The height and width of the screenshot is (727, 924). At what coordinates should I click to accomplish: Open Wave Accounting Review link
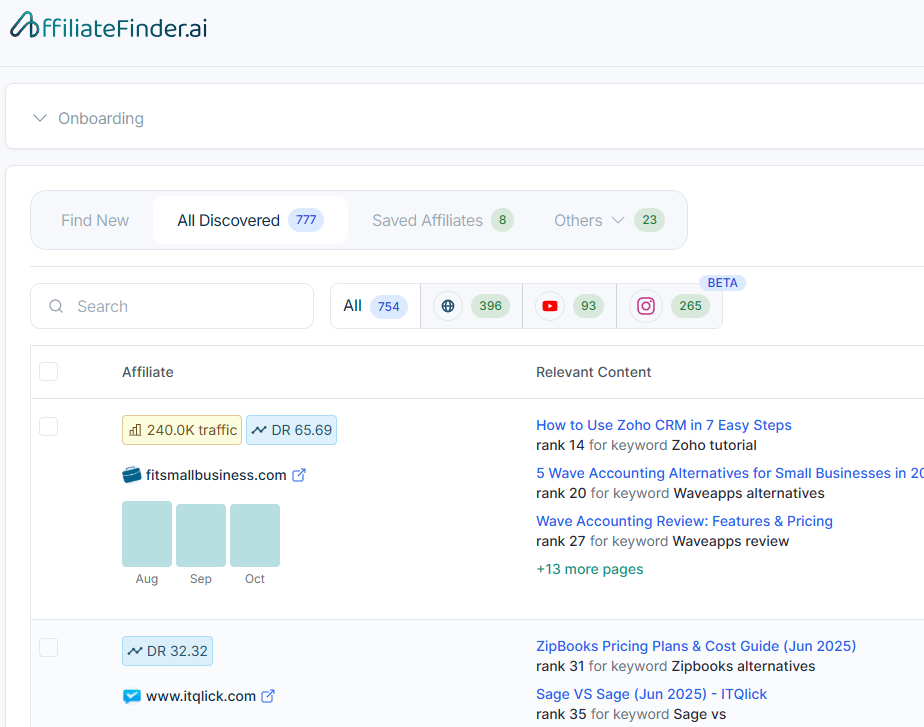[x=684, y=521]
